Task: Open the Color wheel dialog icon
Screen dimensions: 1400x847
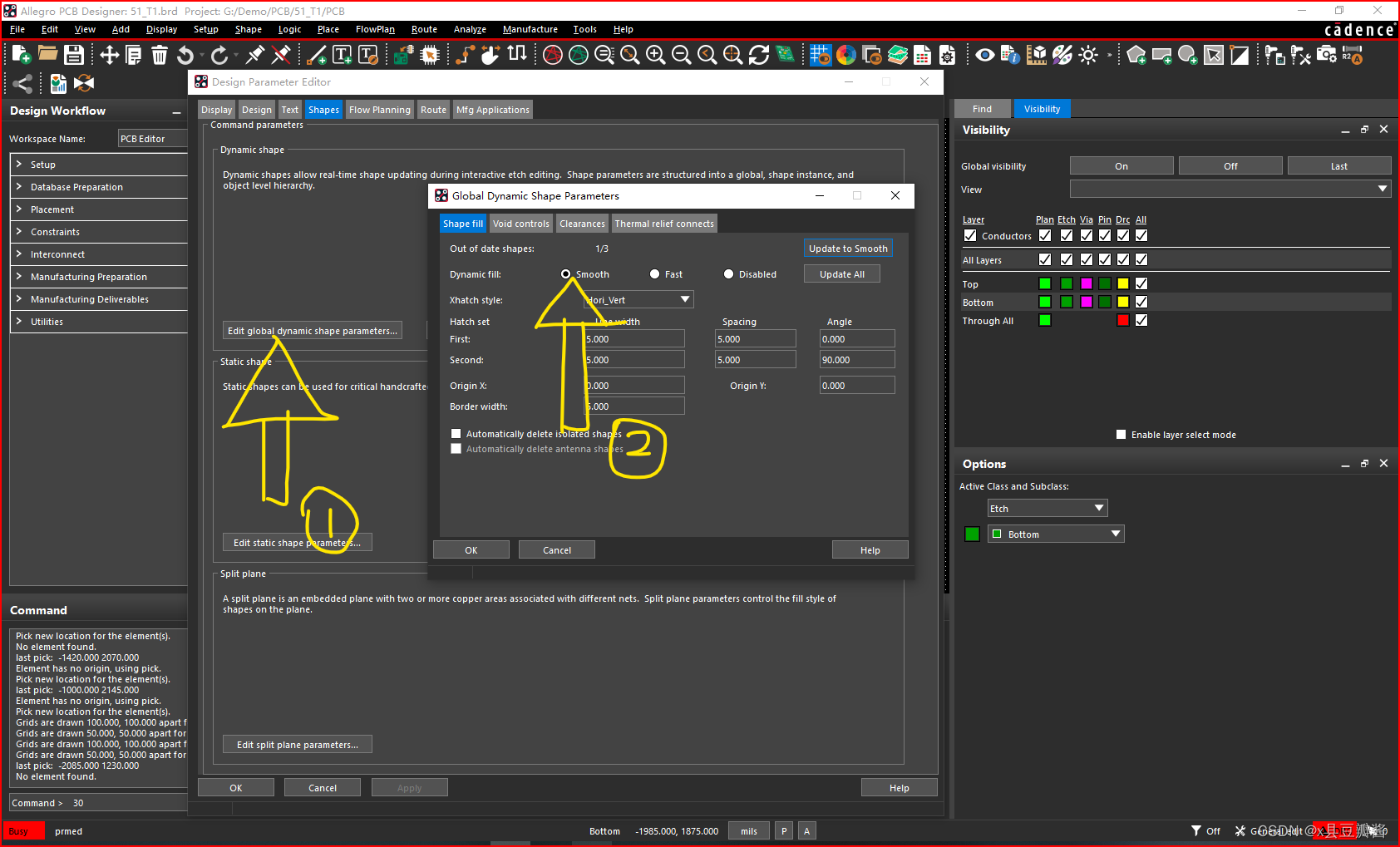Action: coord(846,55)
